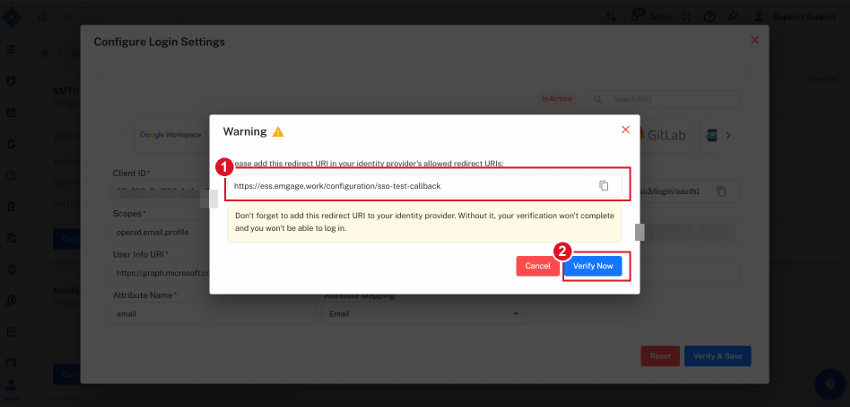Click the yellow redirect URI reminder text
850x407 pixels.
(424, 222)
